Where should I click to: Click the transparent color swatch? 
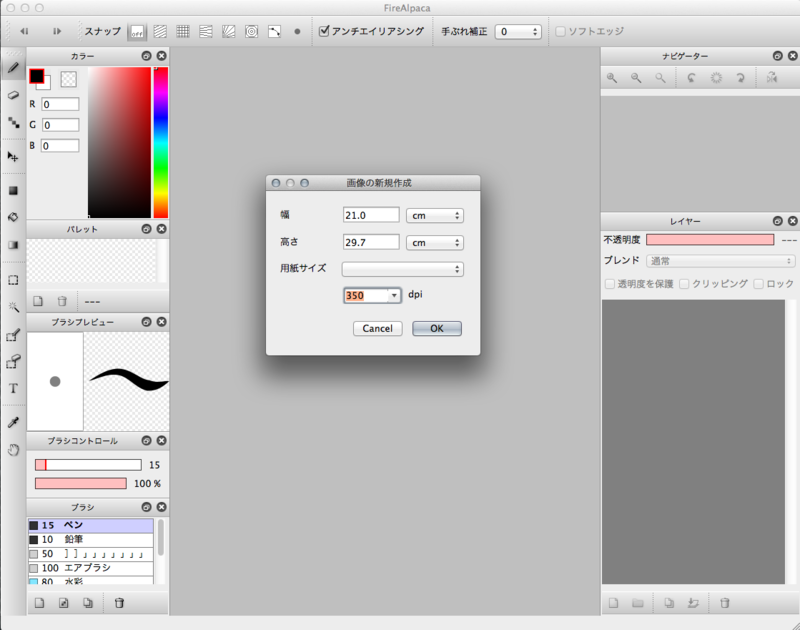point(68,79)
